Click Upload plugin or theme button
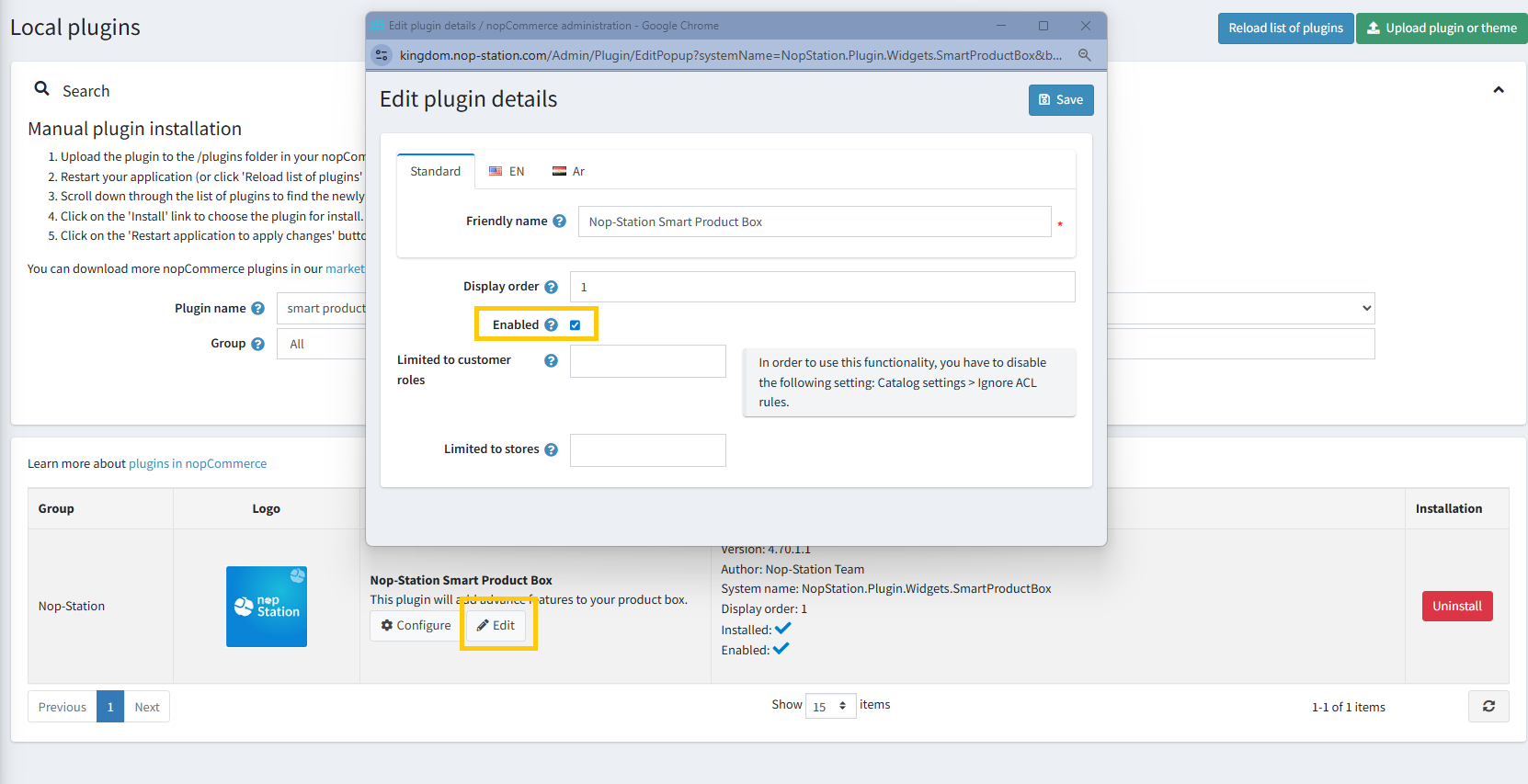 1442,28
